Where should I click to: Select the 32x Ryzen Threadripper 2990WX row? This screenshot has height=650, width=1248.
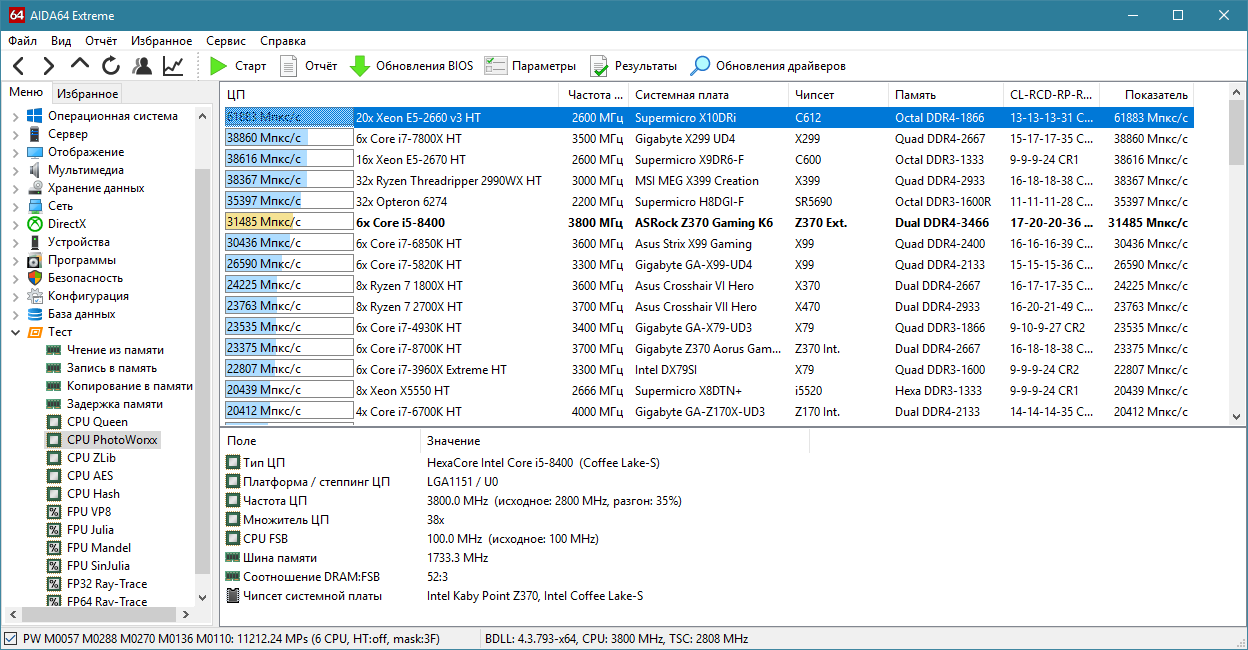pos(707,181)
